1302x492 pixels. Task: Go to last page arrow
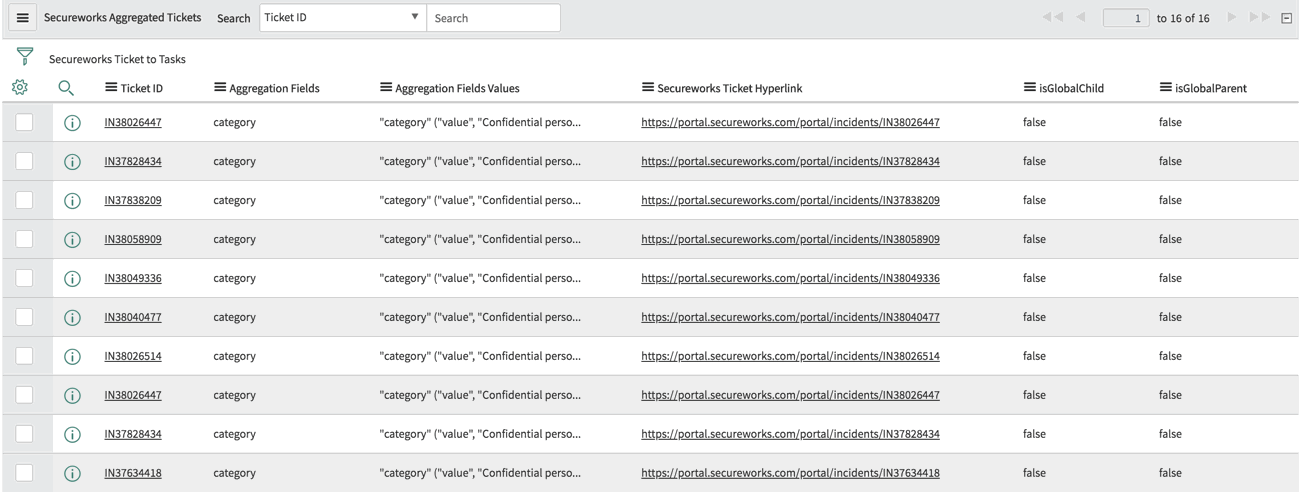click(1260, 18)
